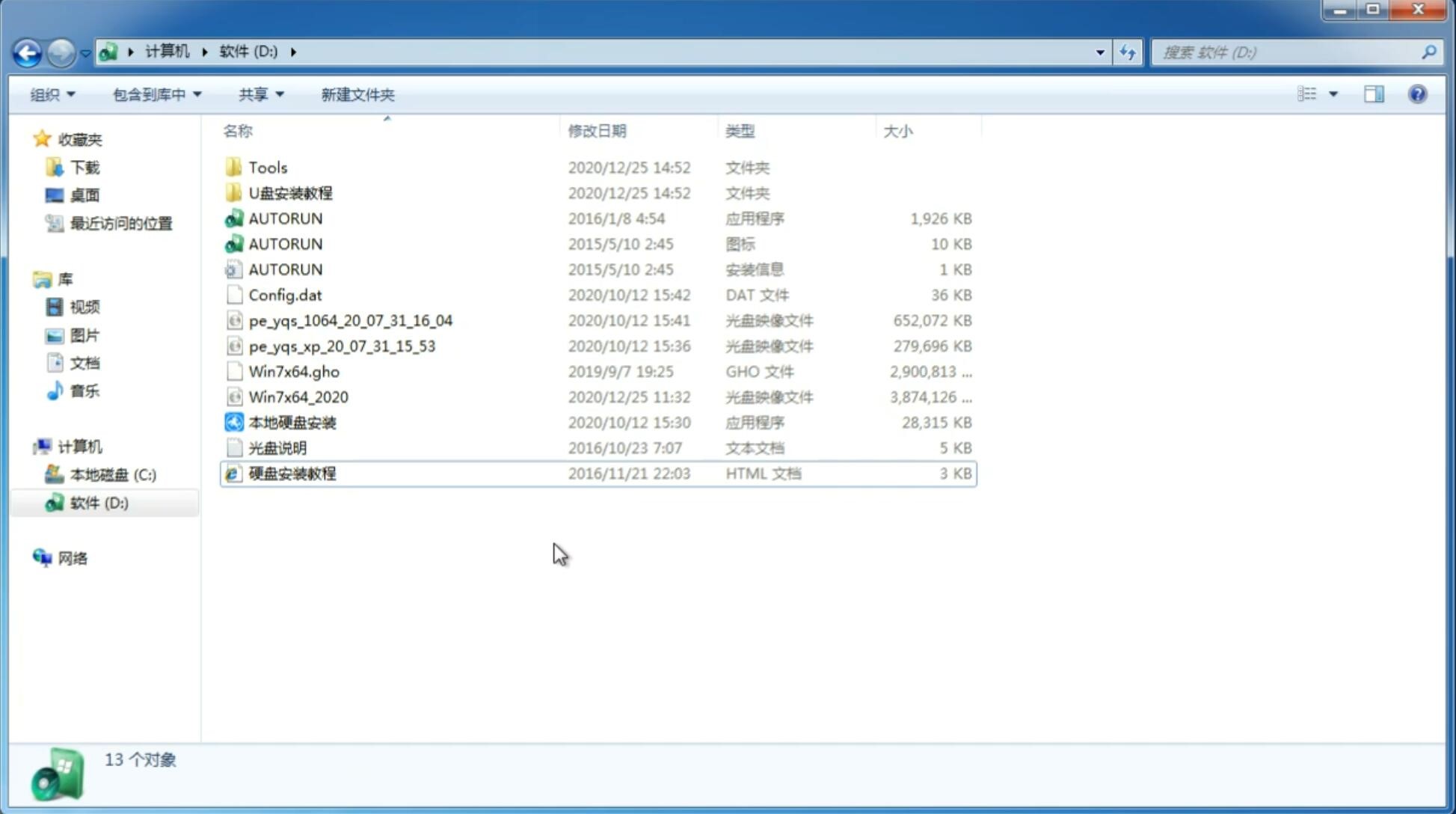Viewport: 1456px width, 814px height.
Task: Open the Tools folder
Action: (x=266, y=167)
